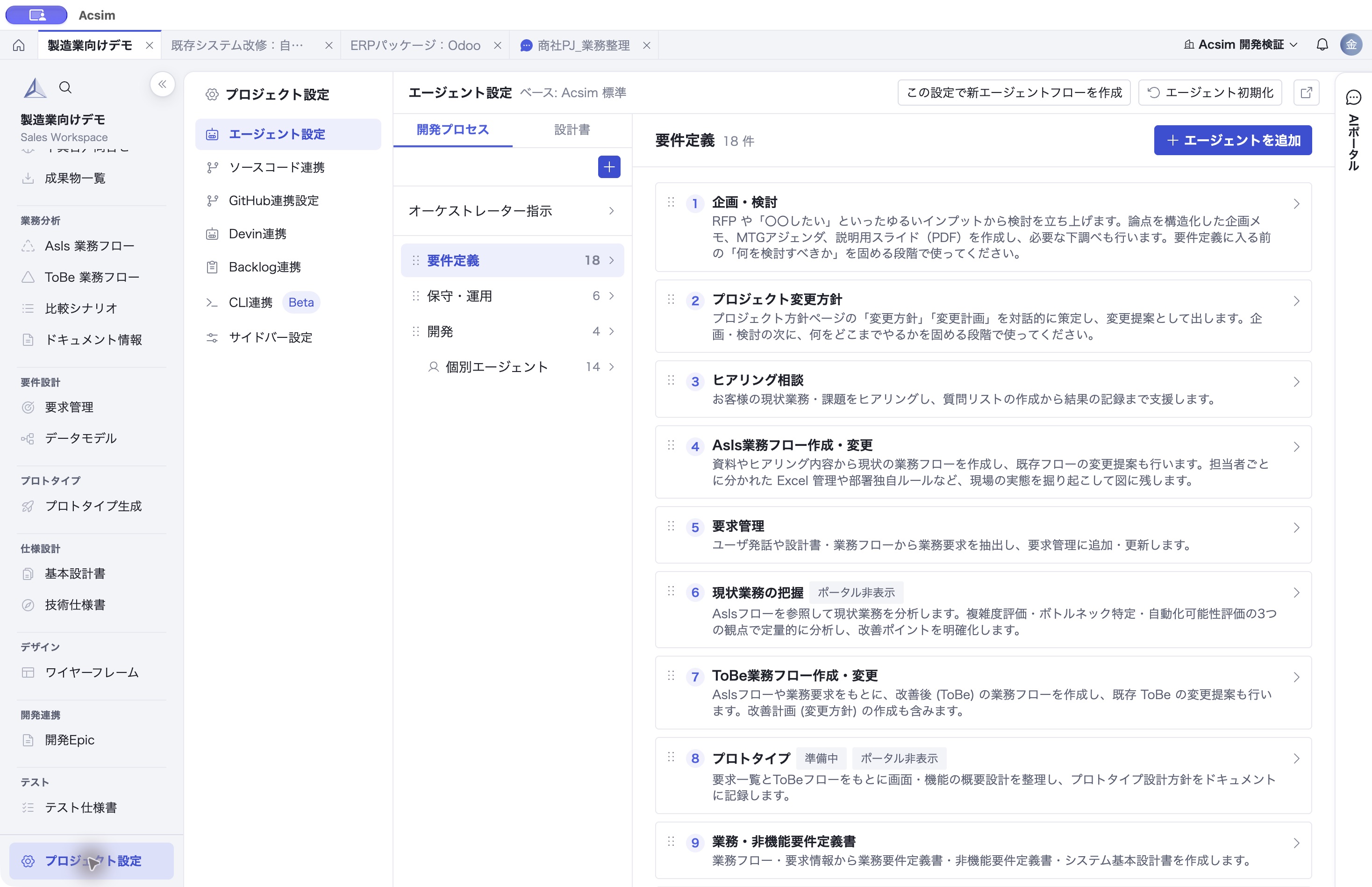Image resolution: width=1372 pixels, height=887 pixels.
Task: Click the sidebar search magnifier icon
Action: 66,87
